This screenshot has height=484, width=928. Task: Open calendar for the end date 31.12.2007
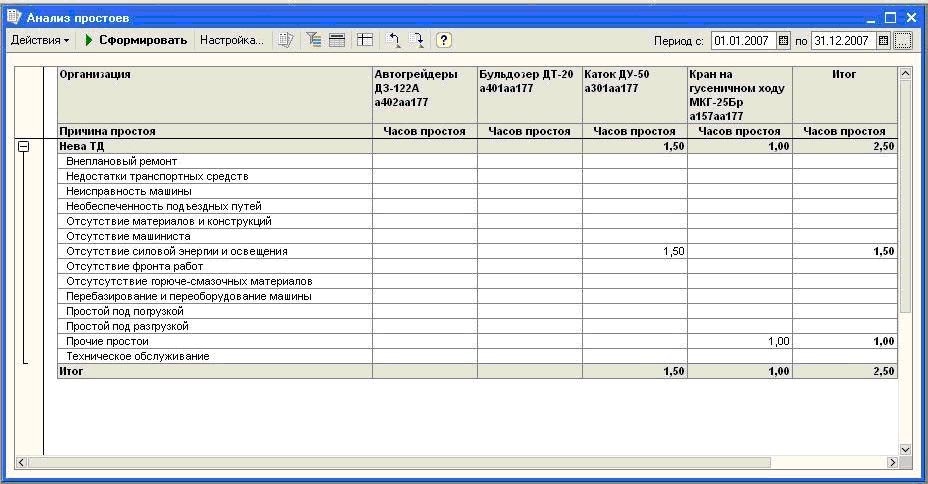884,41
